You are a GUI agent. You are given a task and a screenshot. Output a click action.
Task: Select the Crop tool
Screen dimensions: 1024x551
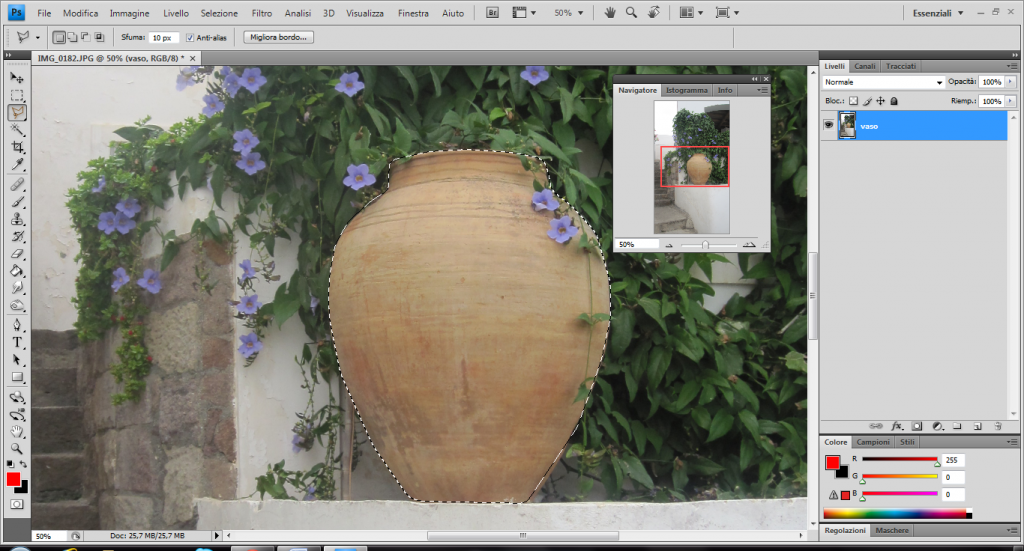coord(17,147)
